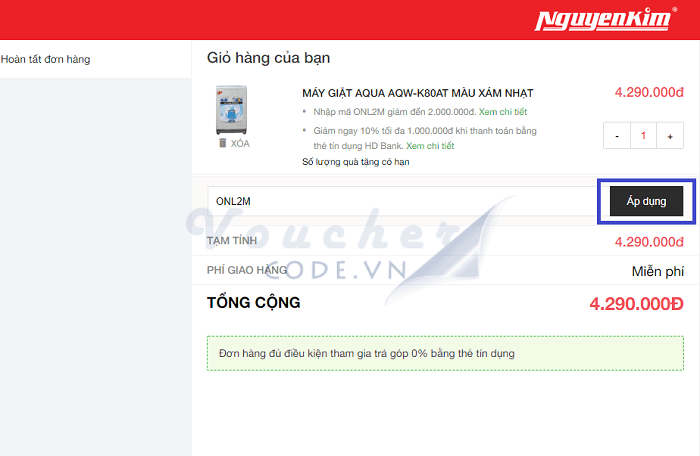The width and height of the screenshot is (700, 456).
Task: Click the Giỏ hàng của bạn heading
Action: (268, 58)
